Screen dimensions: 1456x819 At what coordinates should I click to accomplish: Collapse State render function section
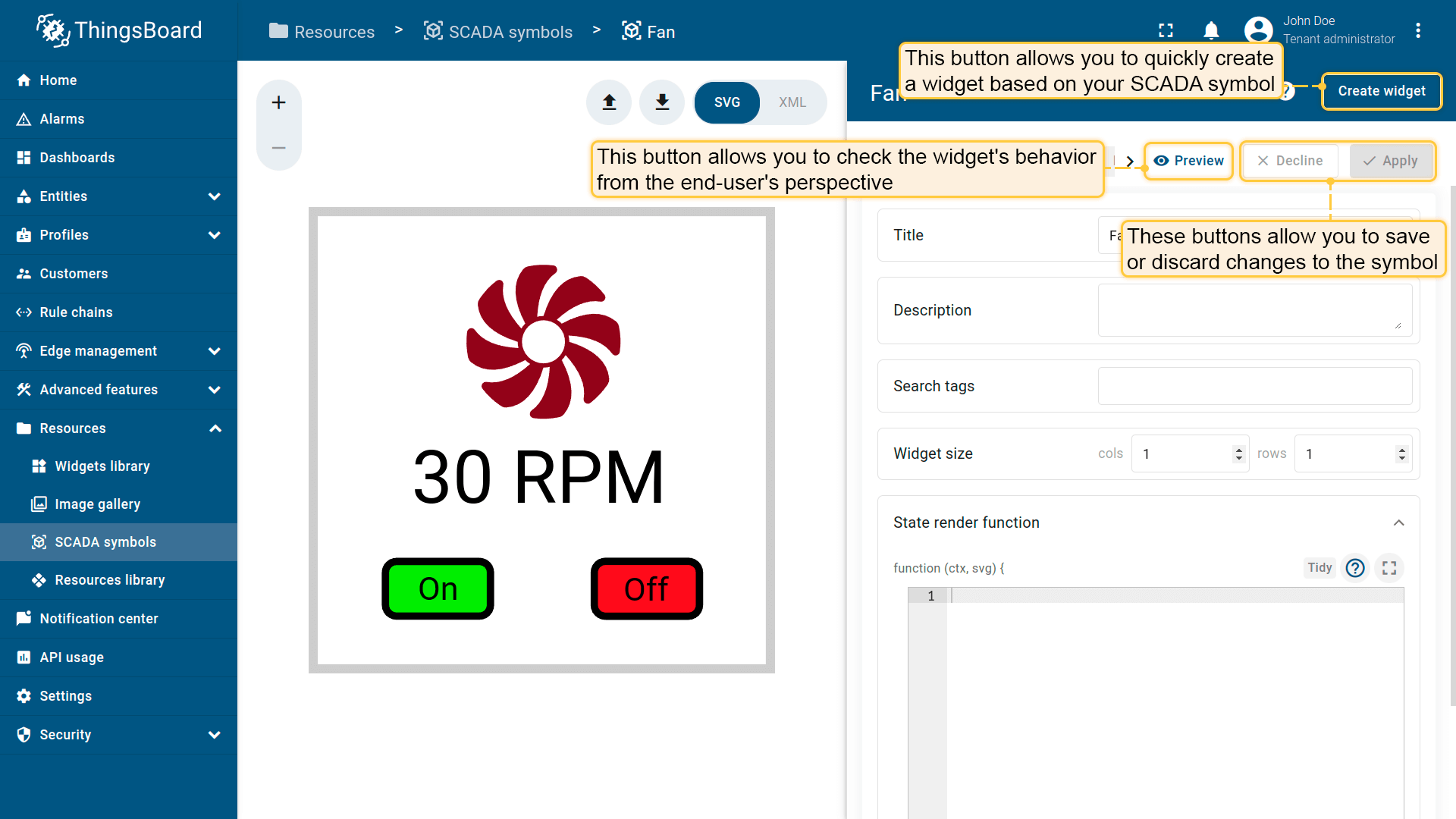click(x=1398, y=522)
